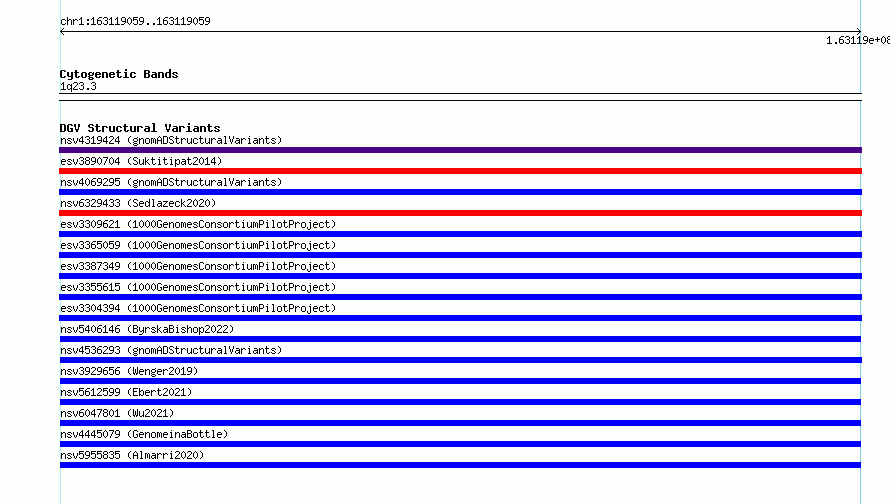Select the blue bar under esv3355615
This screenshot has width=890, height=504.
tap(460, 297)
